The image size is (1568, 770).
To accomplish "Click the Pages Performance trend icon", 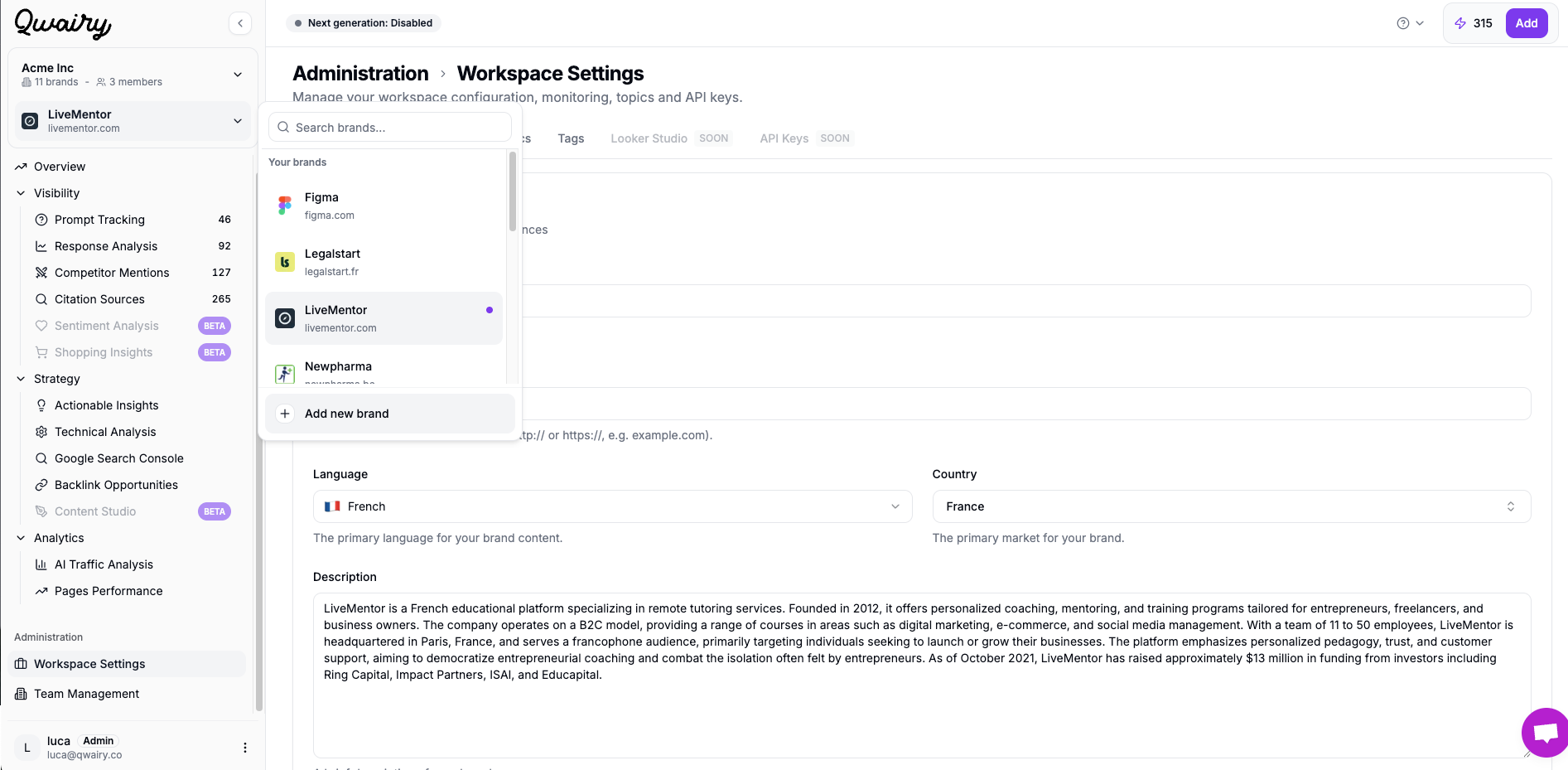I will 41,591.
